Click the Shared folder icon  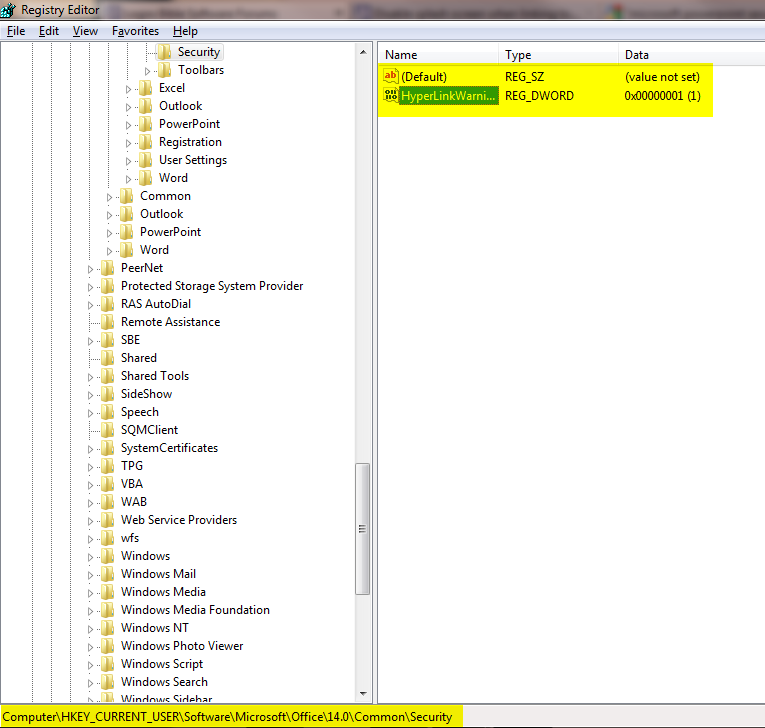107,358
